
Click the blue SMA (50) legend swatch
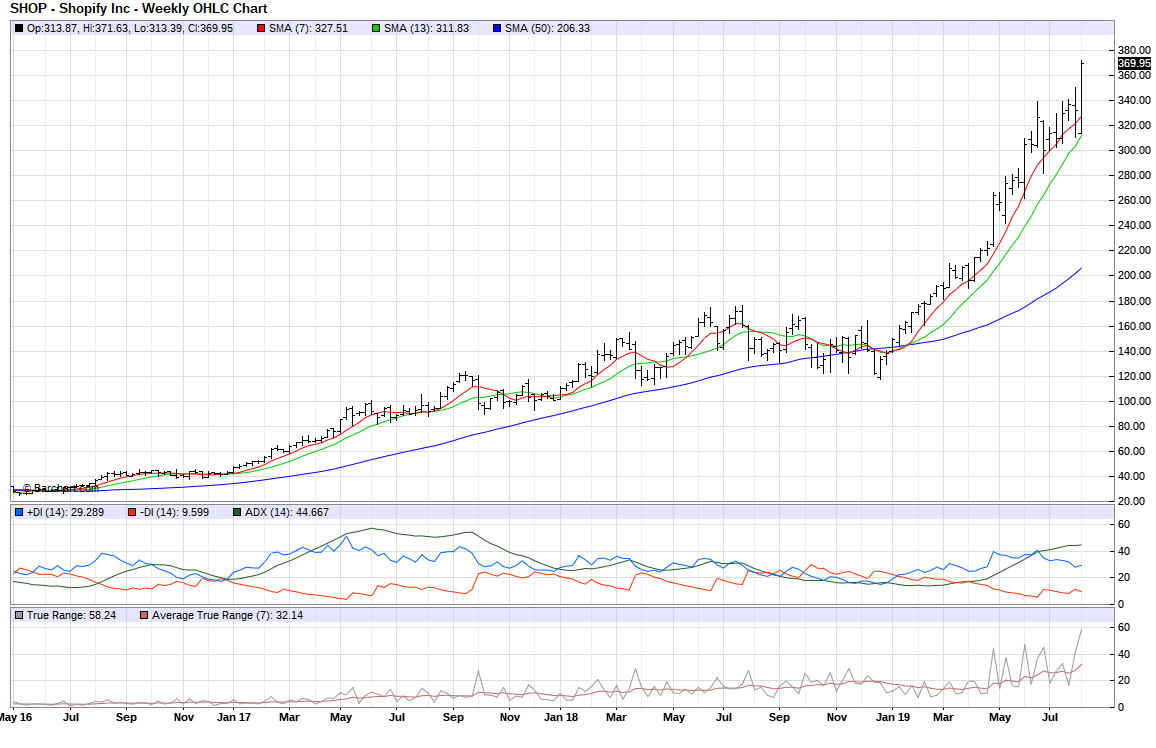[497, 29]
